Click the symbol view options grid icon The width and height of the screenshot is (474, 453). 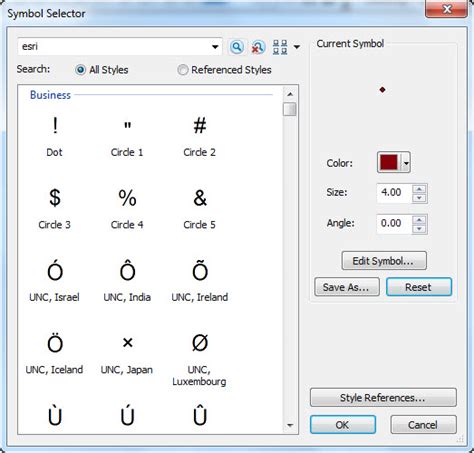coord(280,47)
